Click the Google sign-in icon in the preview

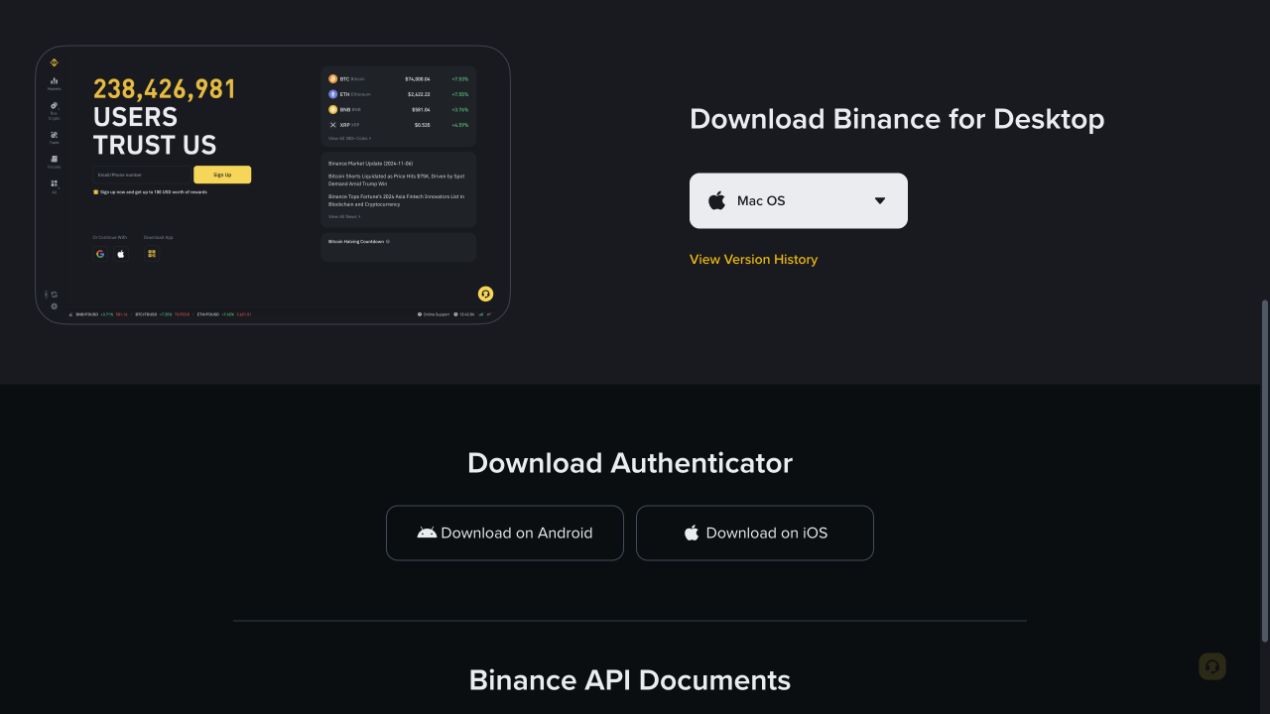(x=100, y=254)
